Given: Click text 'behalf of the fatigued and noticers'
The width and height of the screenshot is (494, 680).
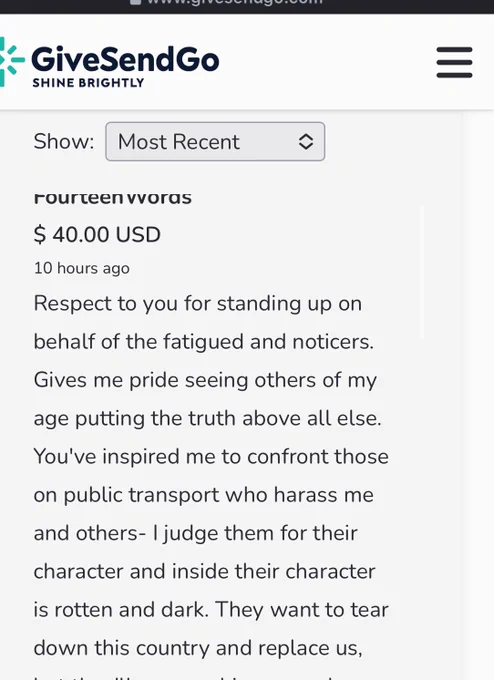Looking at the screenshot, I should click(202, 342).
